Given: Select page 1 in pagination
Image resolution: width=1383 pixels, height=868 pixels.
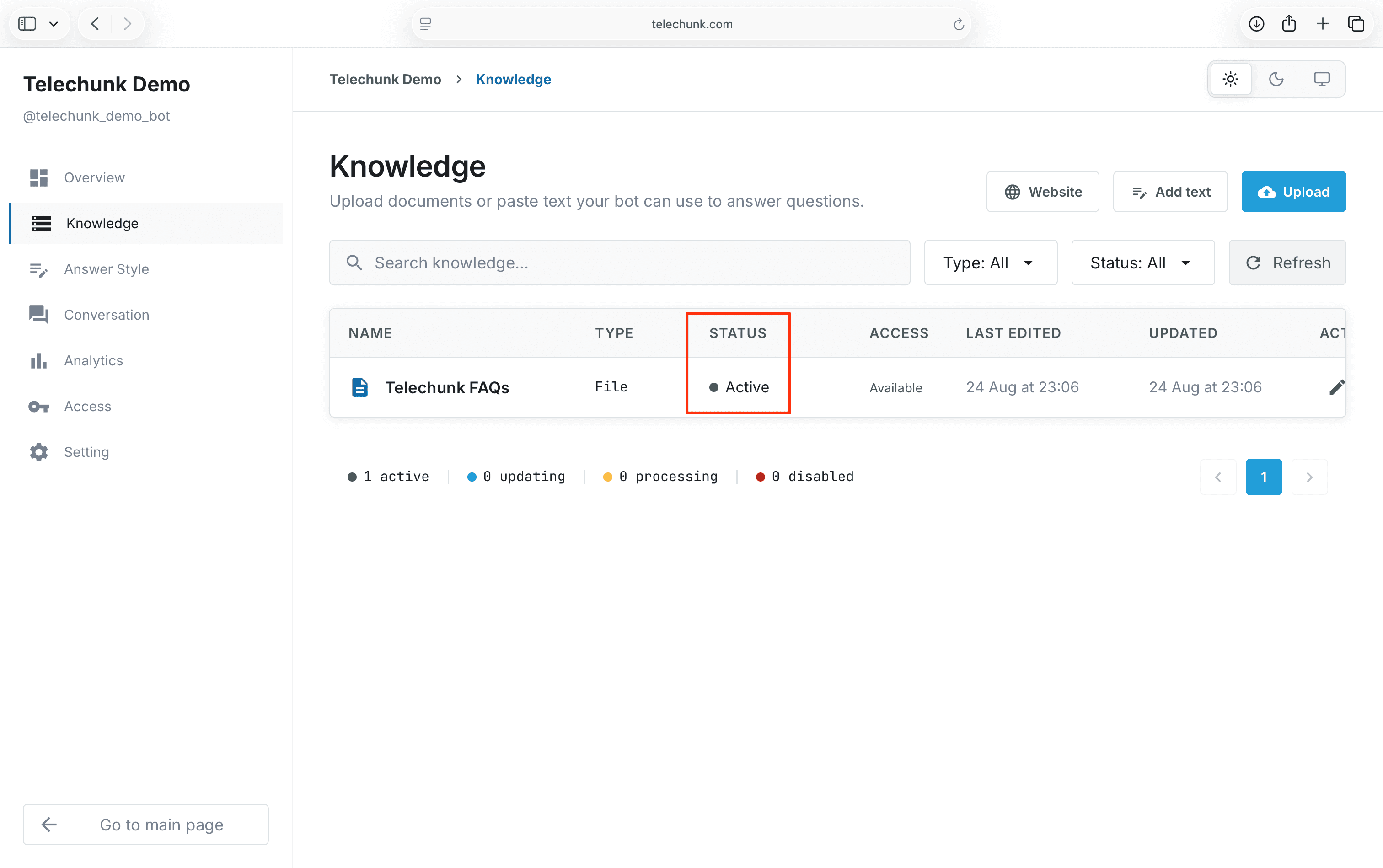Looking at the screenshot, I should point(1264,477).
